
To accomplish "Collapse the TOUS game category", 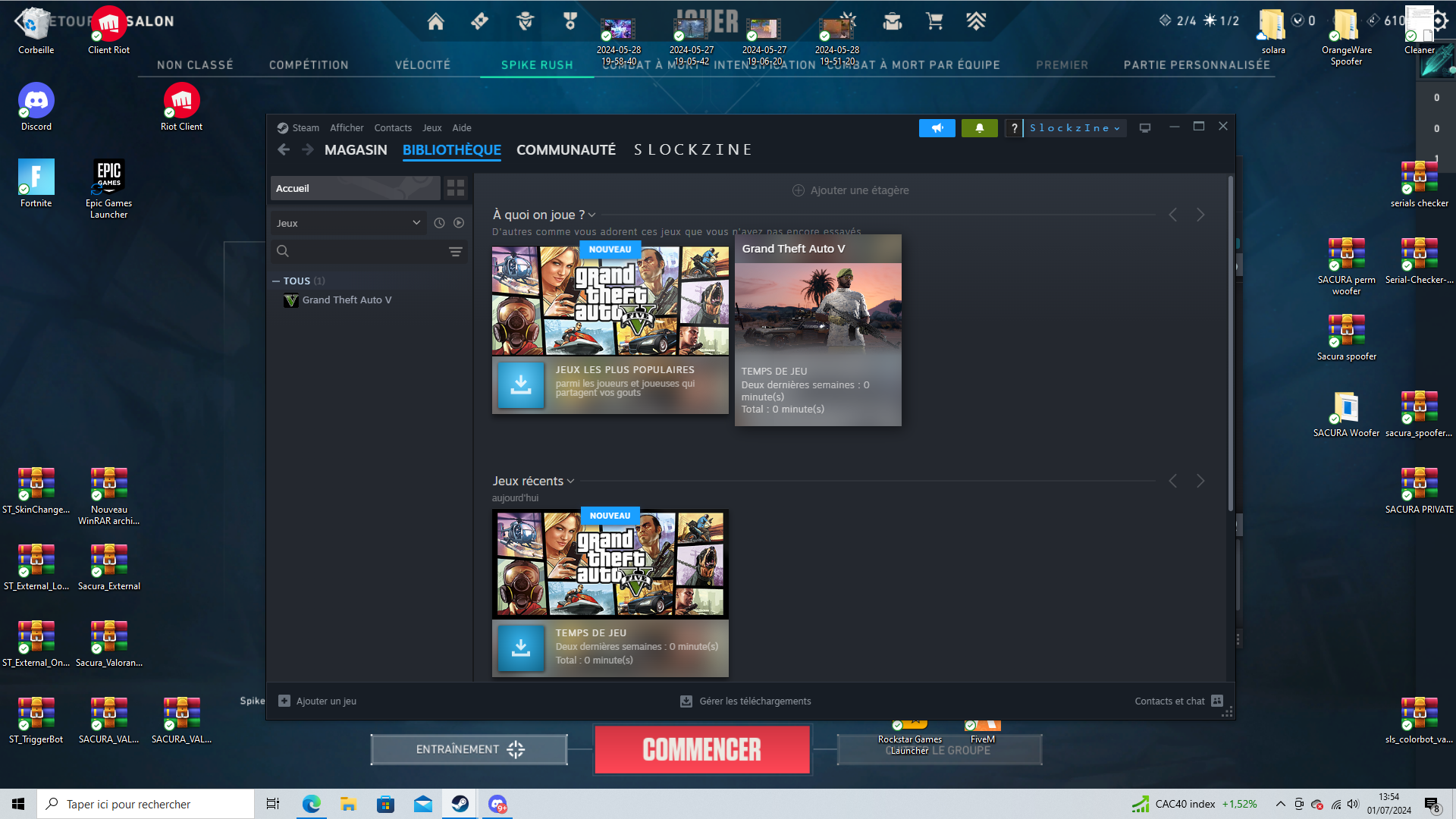I will 276,281.
